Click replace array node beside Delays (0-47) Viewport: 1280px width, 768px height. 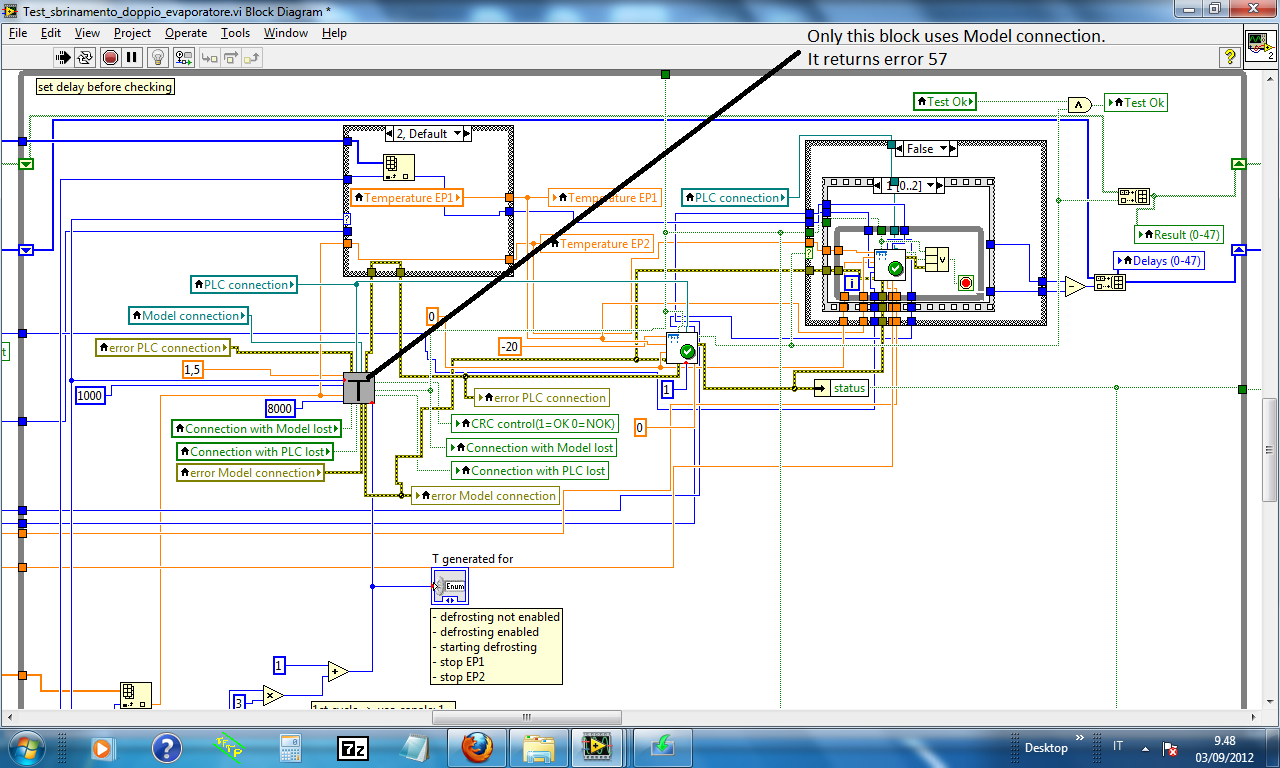1110,283
